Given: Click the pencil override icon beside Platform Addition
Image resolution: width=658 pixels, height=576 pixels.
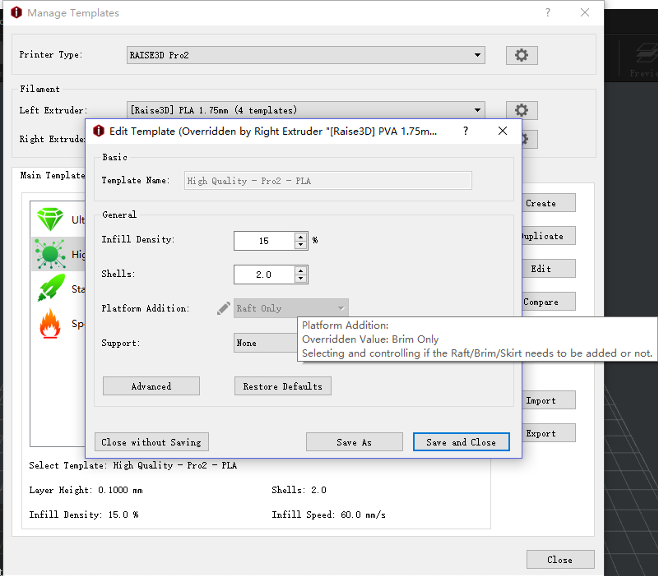Looking at the screenshot, I should pyautogui.click(x=223, y=308).
